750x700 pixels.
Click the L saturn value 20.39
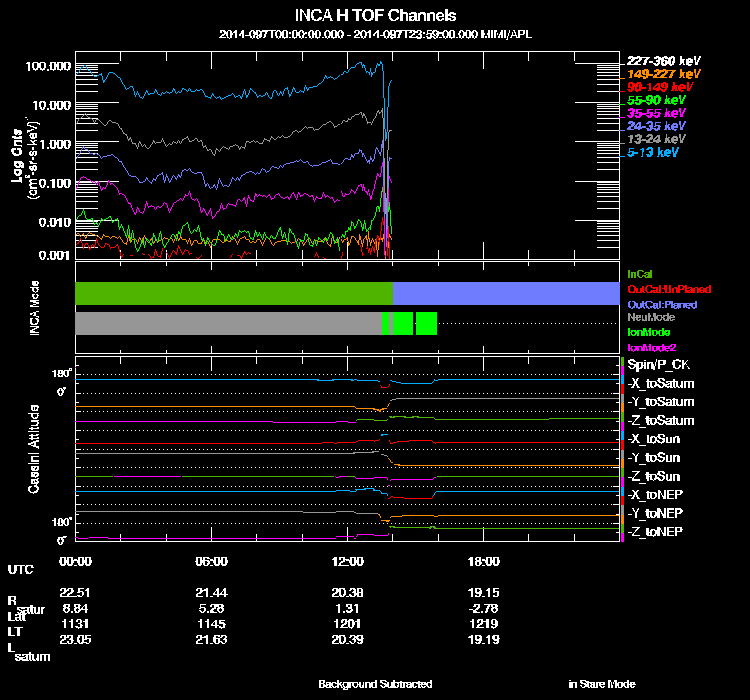pyautogui.click(x=348, y=639)
